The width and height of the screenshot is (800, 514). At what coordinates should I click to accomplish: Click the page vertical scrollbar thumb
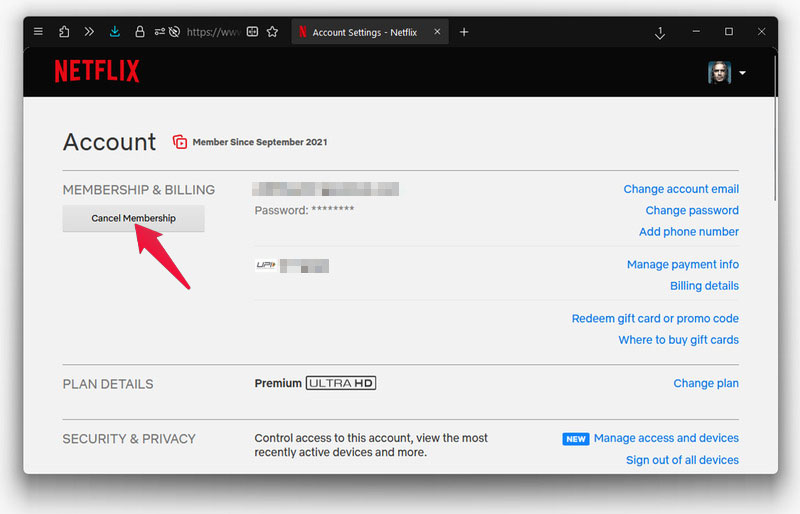pyautogui.click(x=775, y=128)
